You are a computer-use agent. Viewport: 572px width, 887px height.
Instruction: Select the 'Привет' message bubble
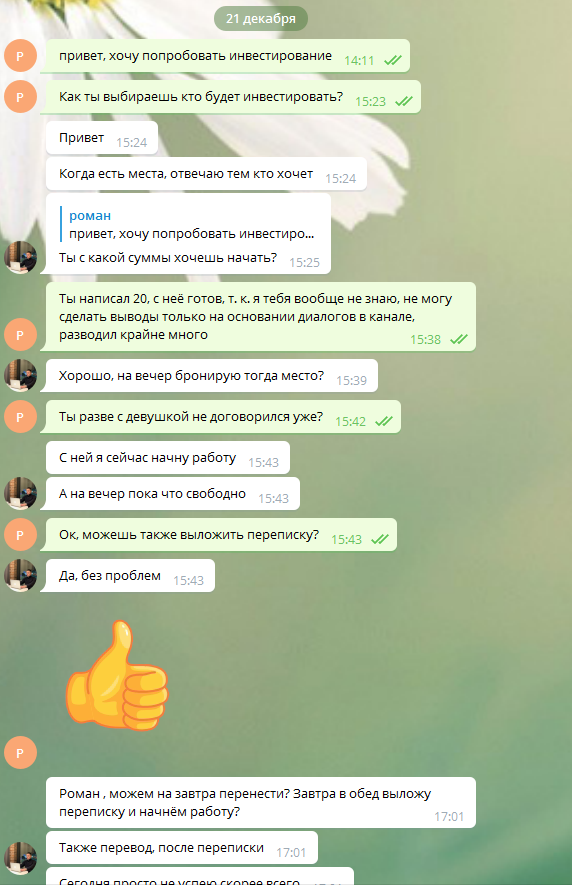(x=102, y=137)
